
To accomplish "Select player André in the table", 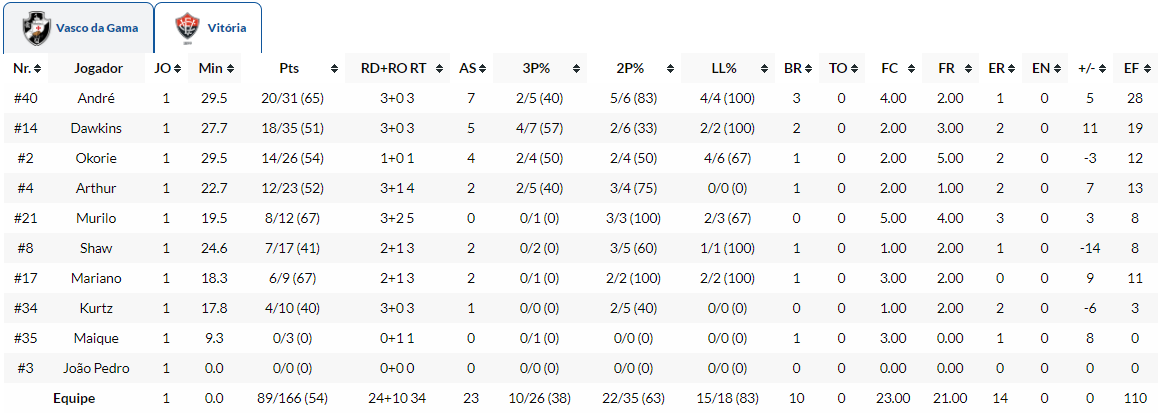I will (96, 98).
